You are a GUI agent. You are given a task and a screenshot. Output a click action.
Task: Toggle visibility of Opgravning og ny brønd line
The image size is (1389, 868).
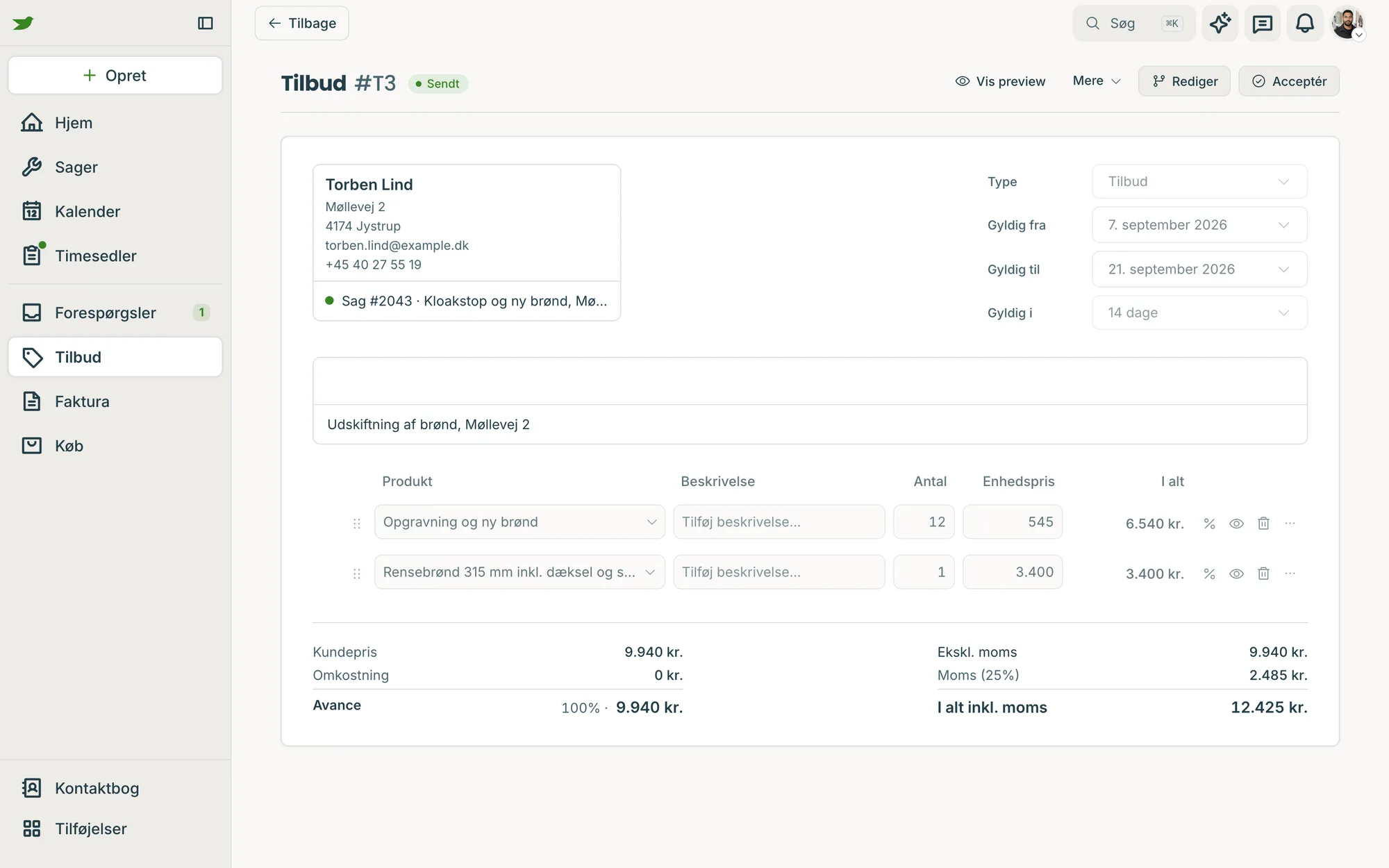[1236, 524]
